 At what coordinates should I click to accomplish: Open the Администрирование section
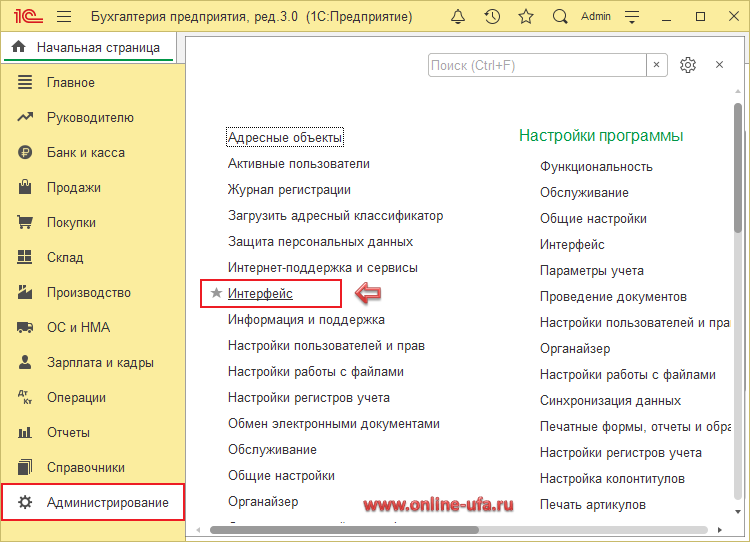[x=108, y=503]
